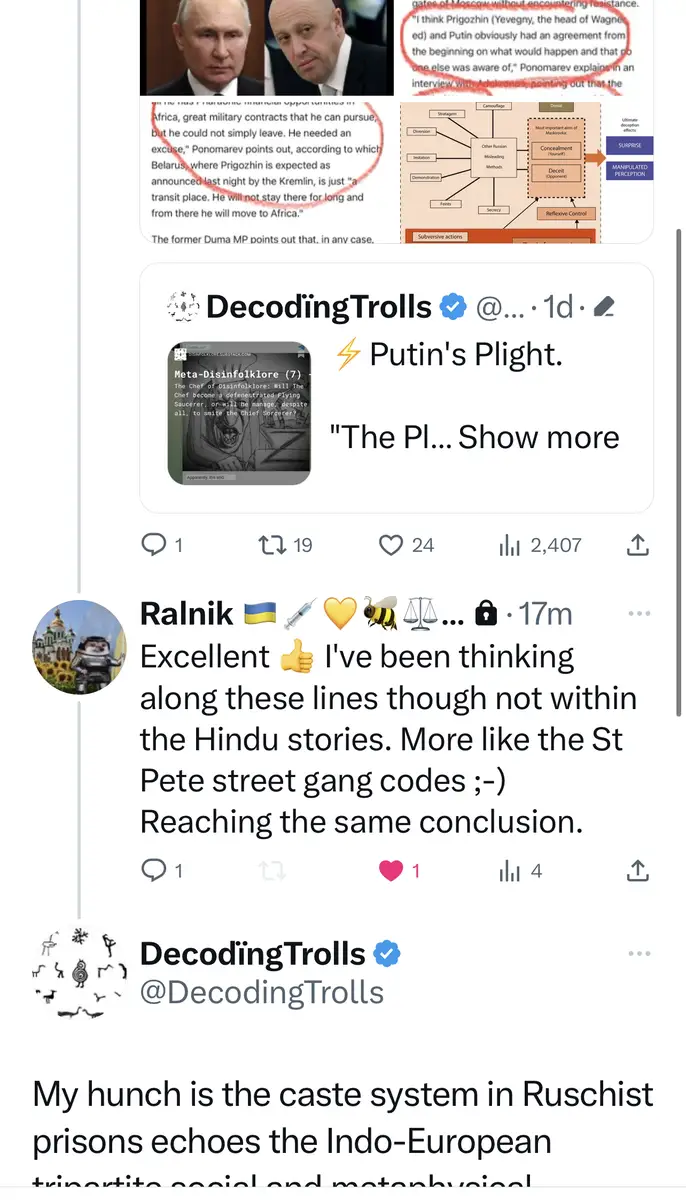Reply to the DecodingTrolls thread tweet

tap(153, 545)
